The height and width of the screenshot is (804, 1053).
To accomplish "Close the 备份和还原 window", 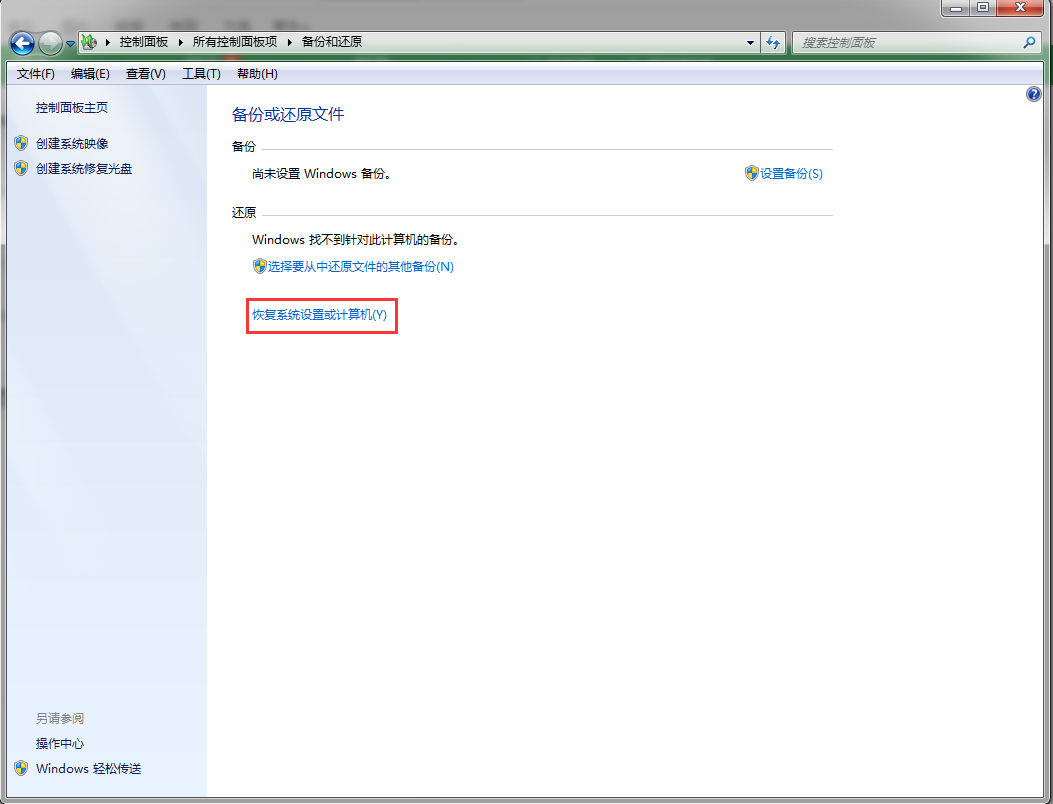I will tap(1020, 8).
